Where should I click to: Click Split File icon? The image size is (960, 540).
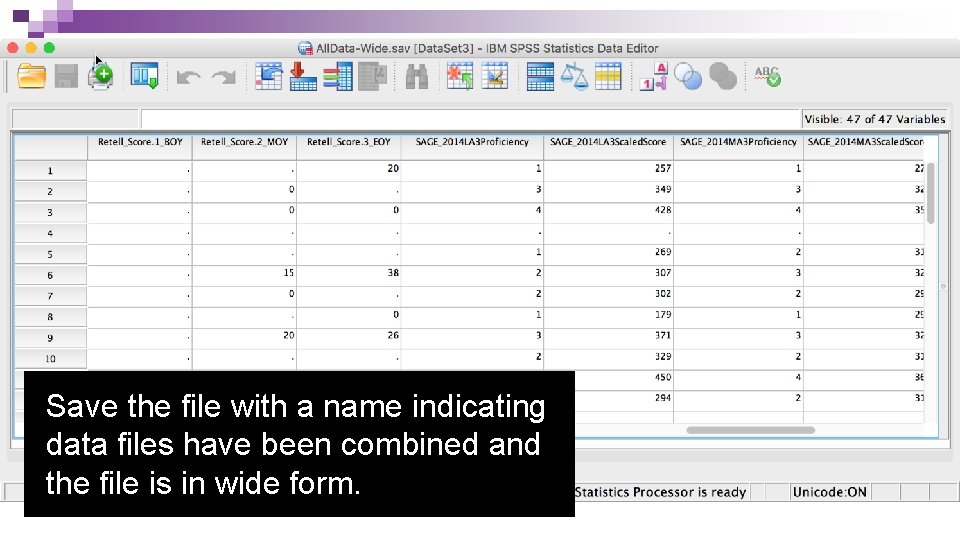[540, 77]
